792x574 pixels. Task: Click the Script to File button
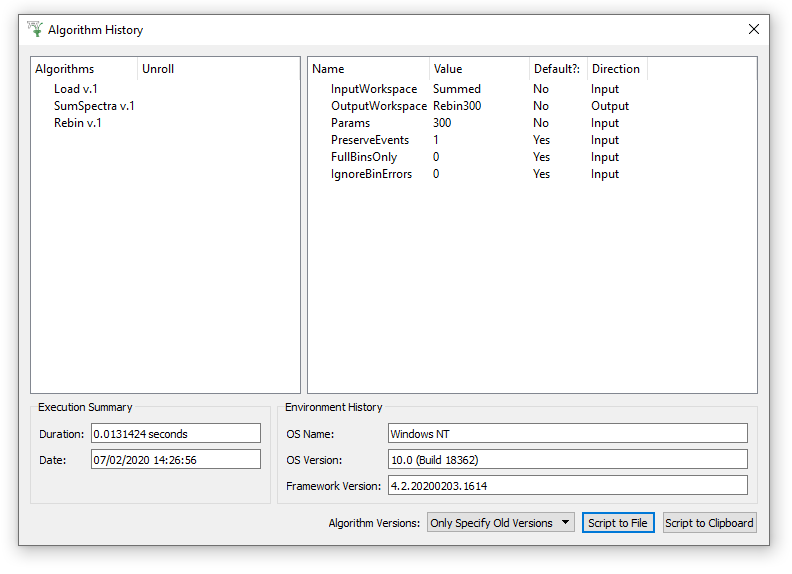pos(618,523)
